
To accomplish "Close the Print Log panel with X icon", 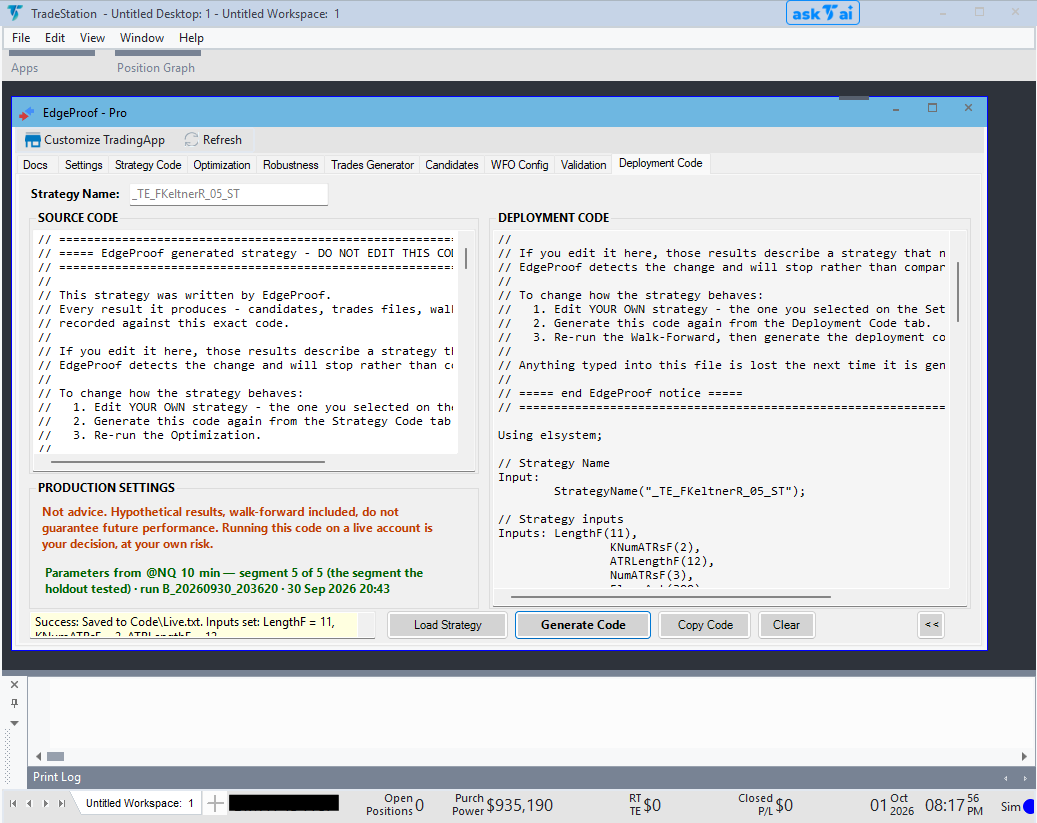I will tap(15, 685).
